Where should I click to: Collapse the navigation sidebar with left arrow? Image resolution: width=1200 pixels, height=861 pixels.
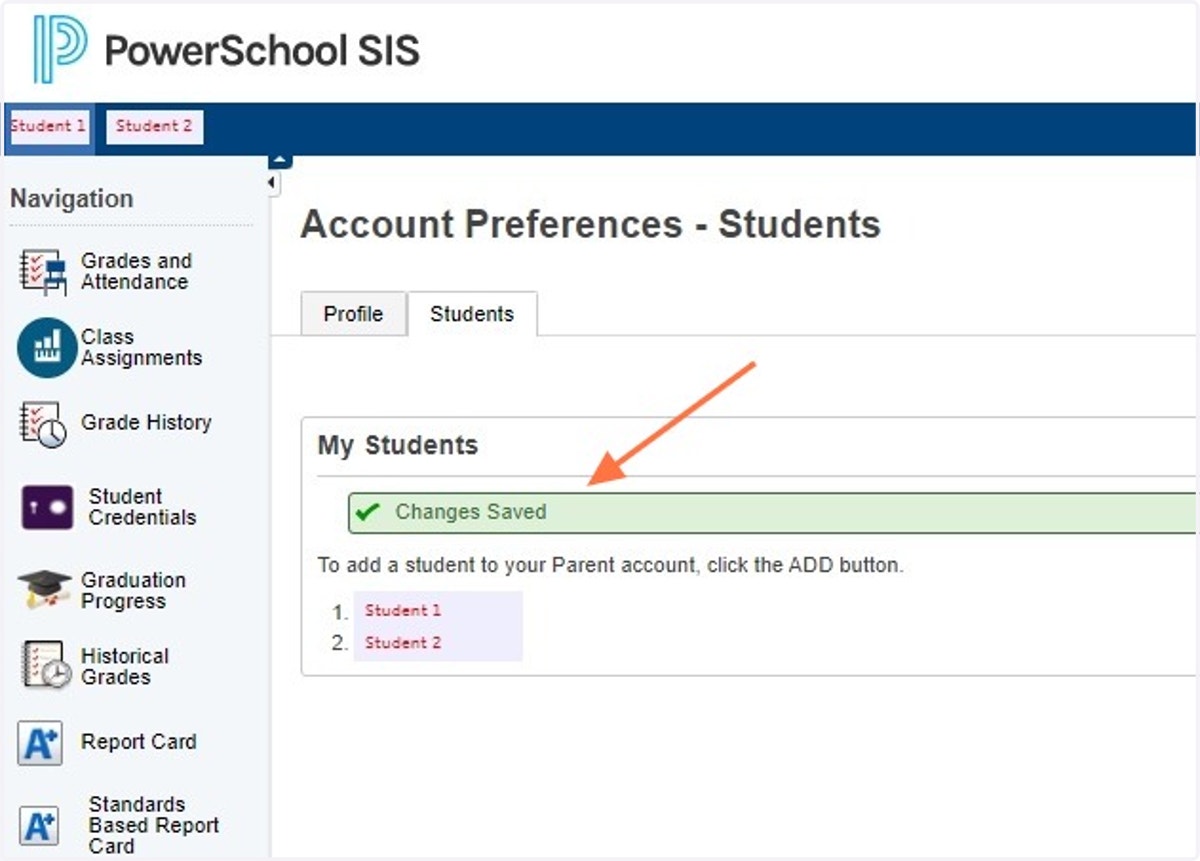click(x=273, y=183)
